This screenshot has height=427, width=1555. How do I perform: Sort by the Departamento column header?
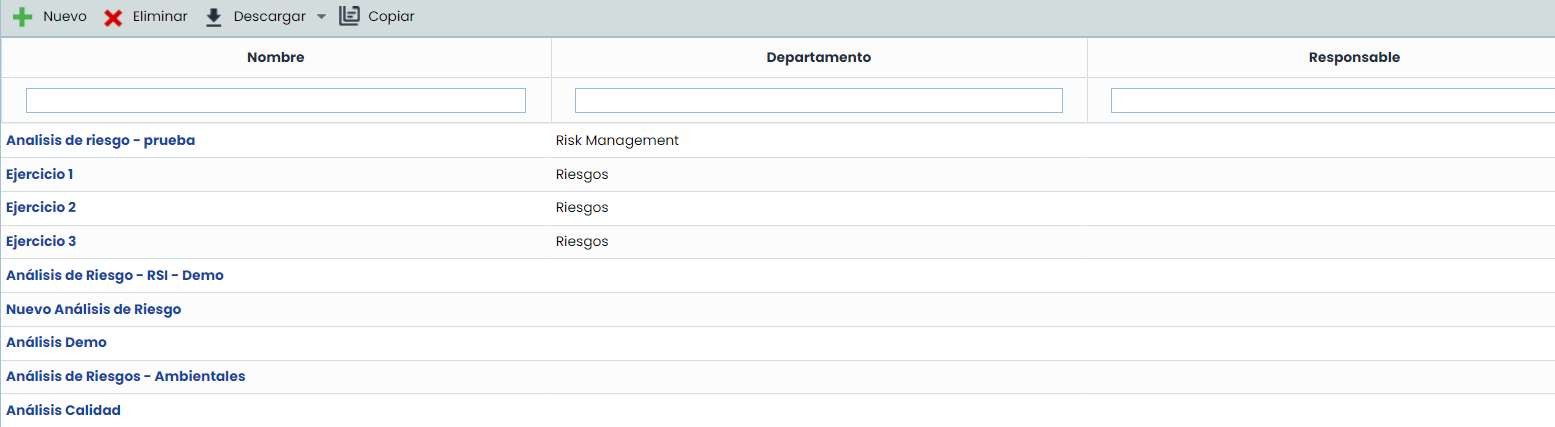818,58
